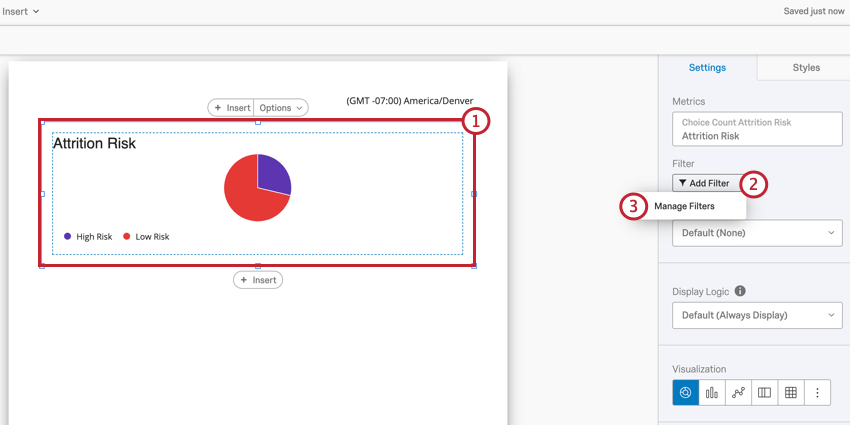The height and width of the screenshot is (425, 850).
Task: Click the Saved just now status text
Action: click(814, 11)
